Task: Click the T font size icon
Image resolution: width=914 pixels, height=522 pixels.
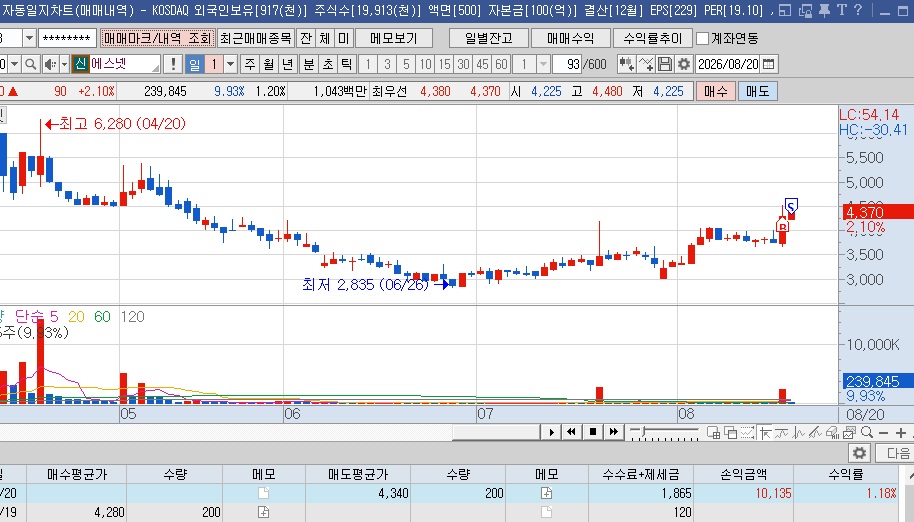Action: 841,10
